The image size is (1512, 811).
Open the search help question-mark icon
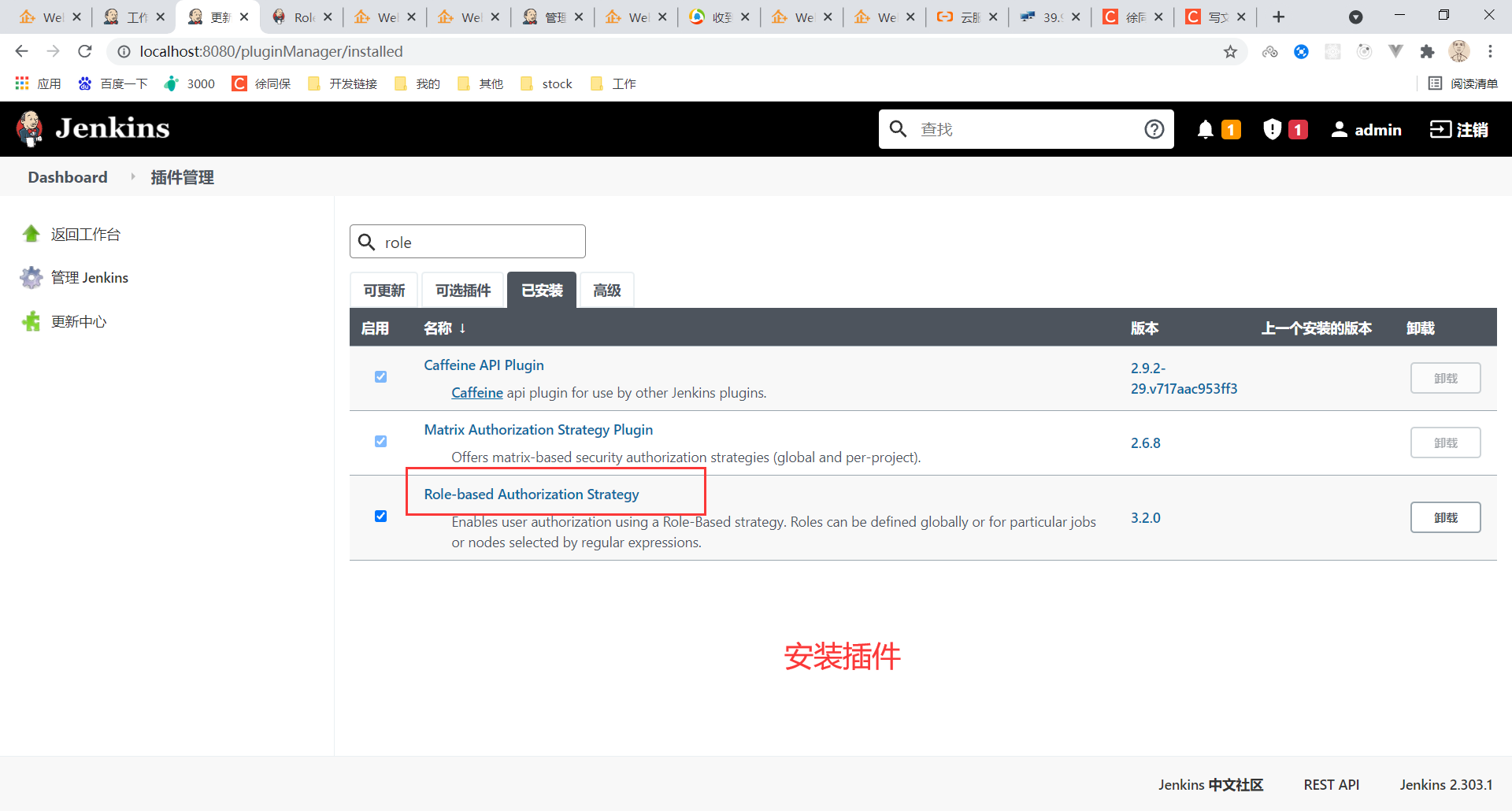(x=1154, y=129)
